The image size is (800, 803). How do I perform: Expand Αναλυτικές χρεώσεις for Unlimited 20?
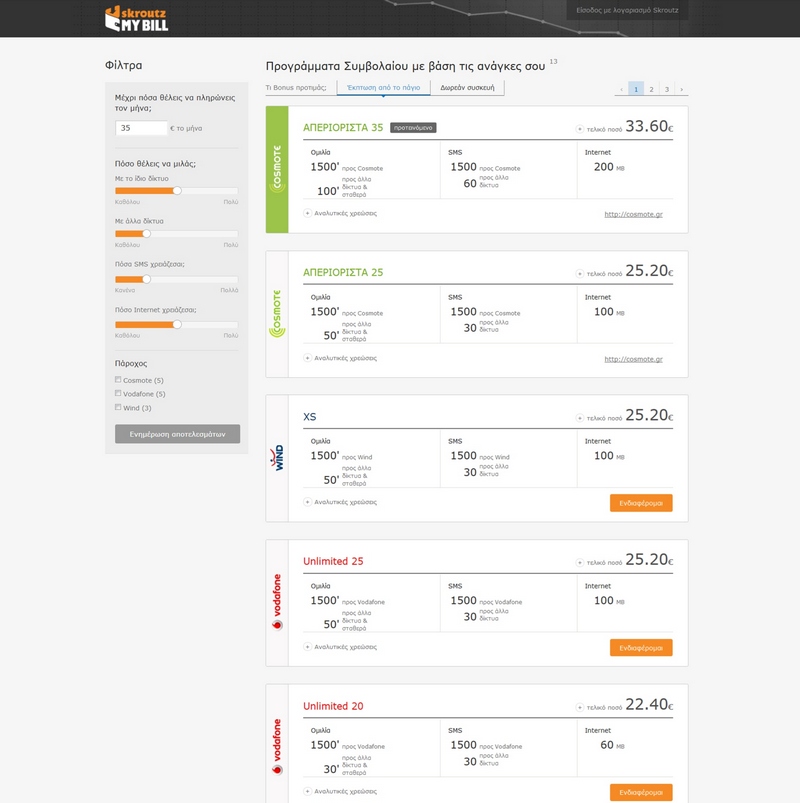click(341, 791)
